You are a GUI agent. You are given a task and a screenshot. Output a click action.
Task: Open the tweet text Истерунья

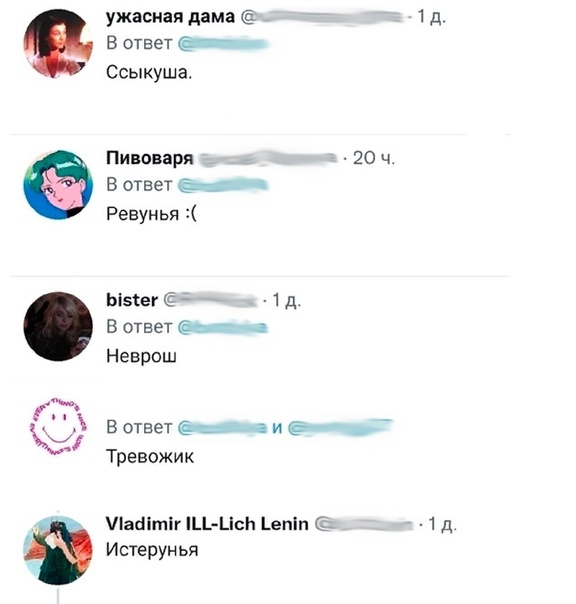152,550
